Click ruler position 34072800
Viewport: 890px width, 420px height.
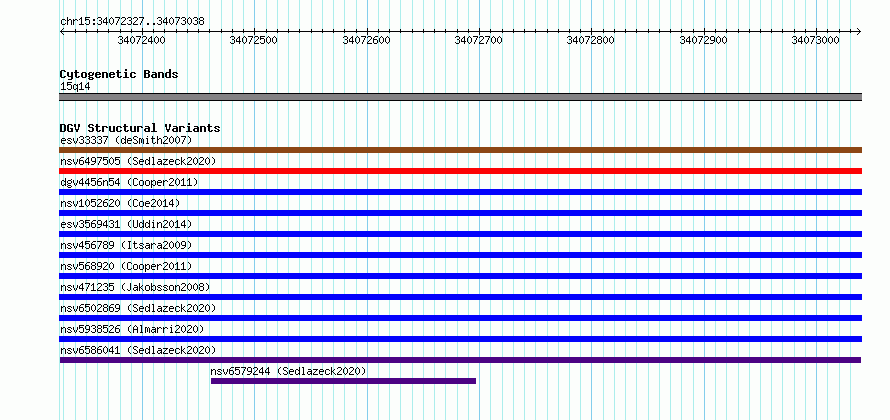591,40
